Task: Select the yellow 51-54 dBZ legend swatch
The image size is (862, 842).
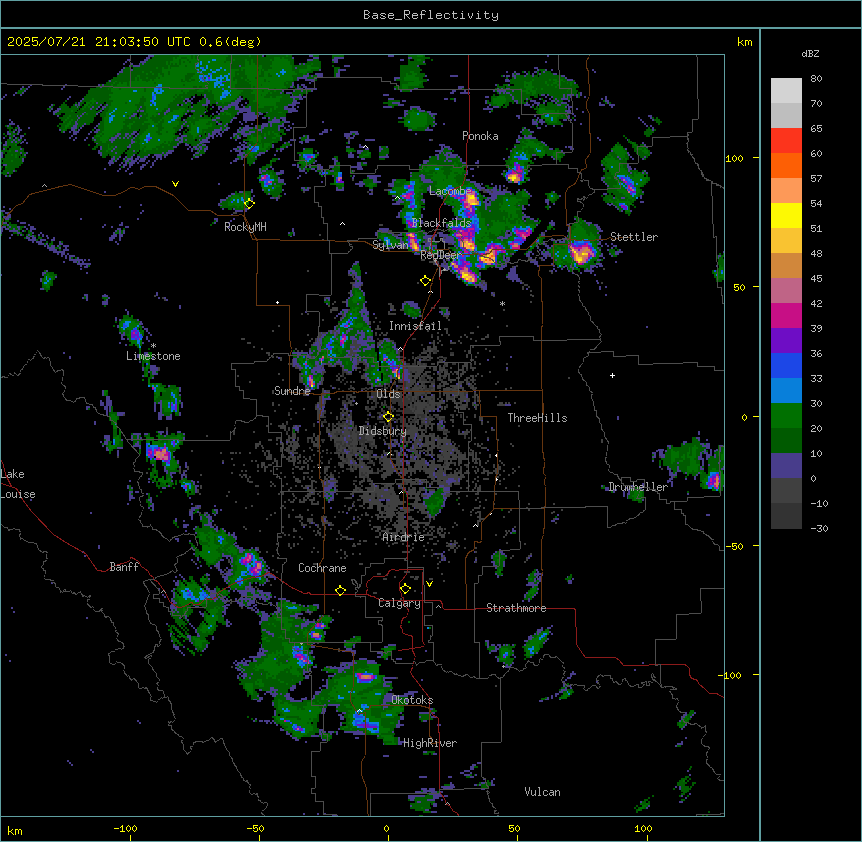Action: click(x=786, y=215)
